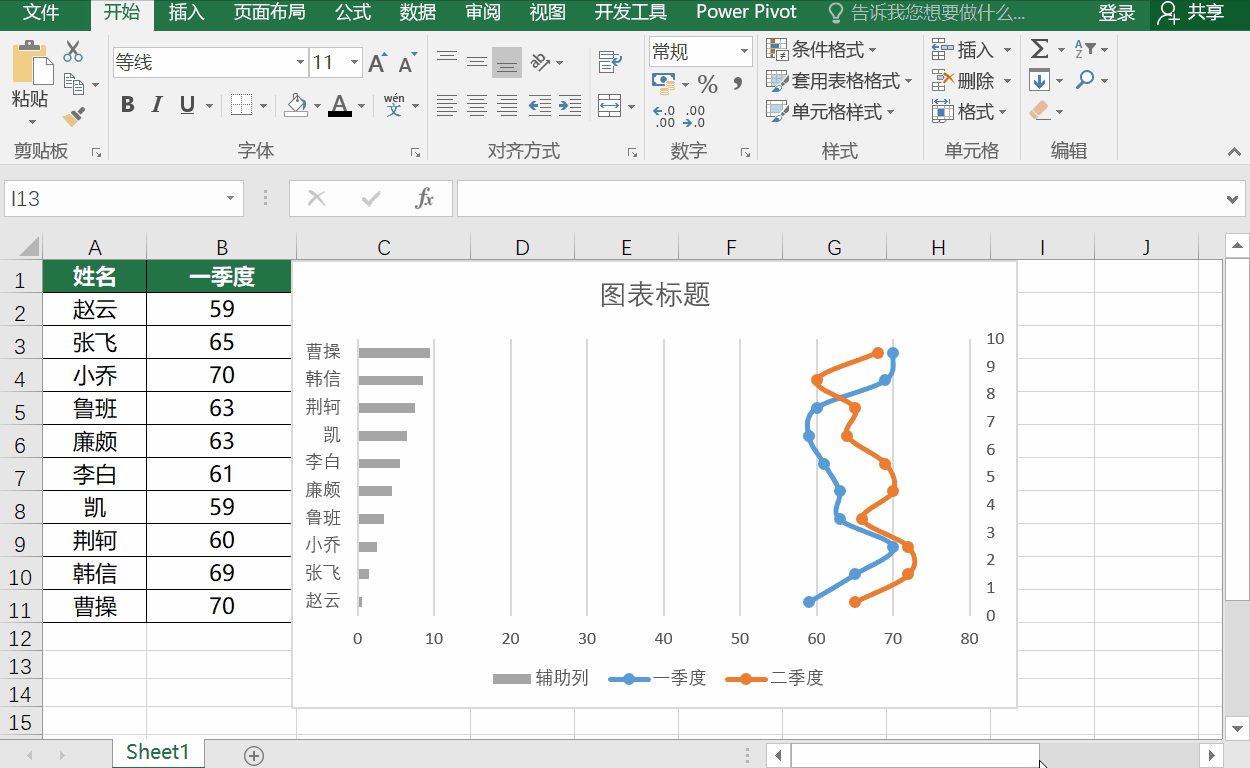Apply comma style number format
Screen dimensions: 1250x768
[738, 84]
